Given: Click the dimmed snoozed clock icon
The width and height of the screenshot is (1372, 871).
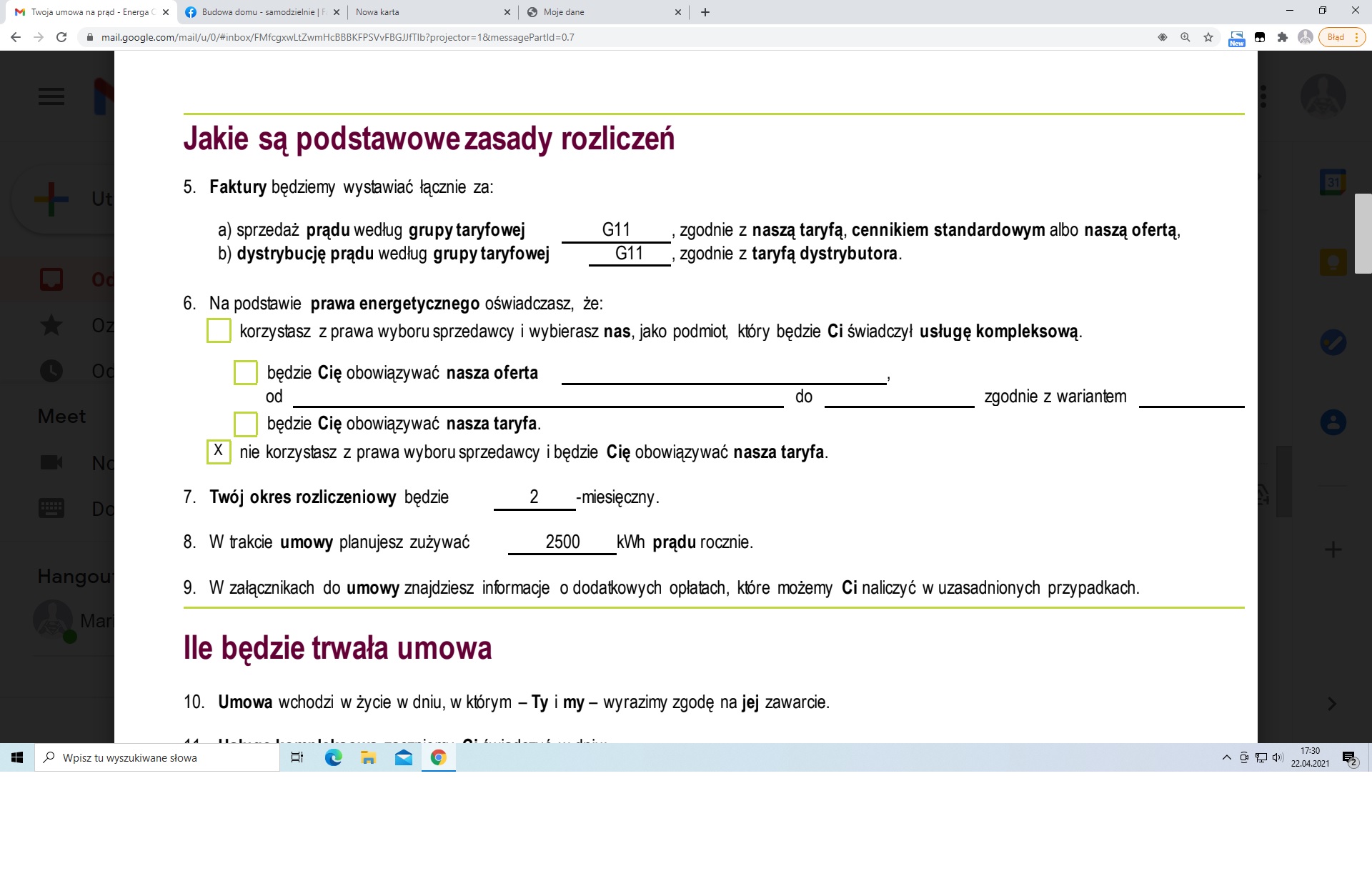Looking at the screenshot, I should click(x=51, y=371).
